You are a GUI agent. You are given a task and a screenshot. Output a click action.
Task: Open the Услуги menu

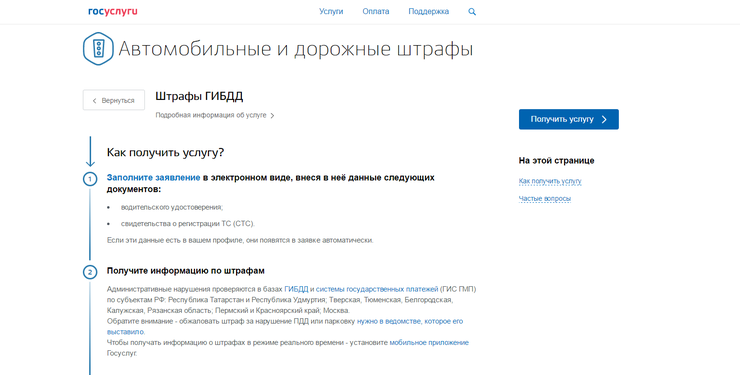tap(331, 11)
